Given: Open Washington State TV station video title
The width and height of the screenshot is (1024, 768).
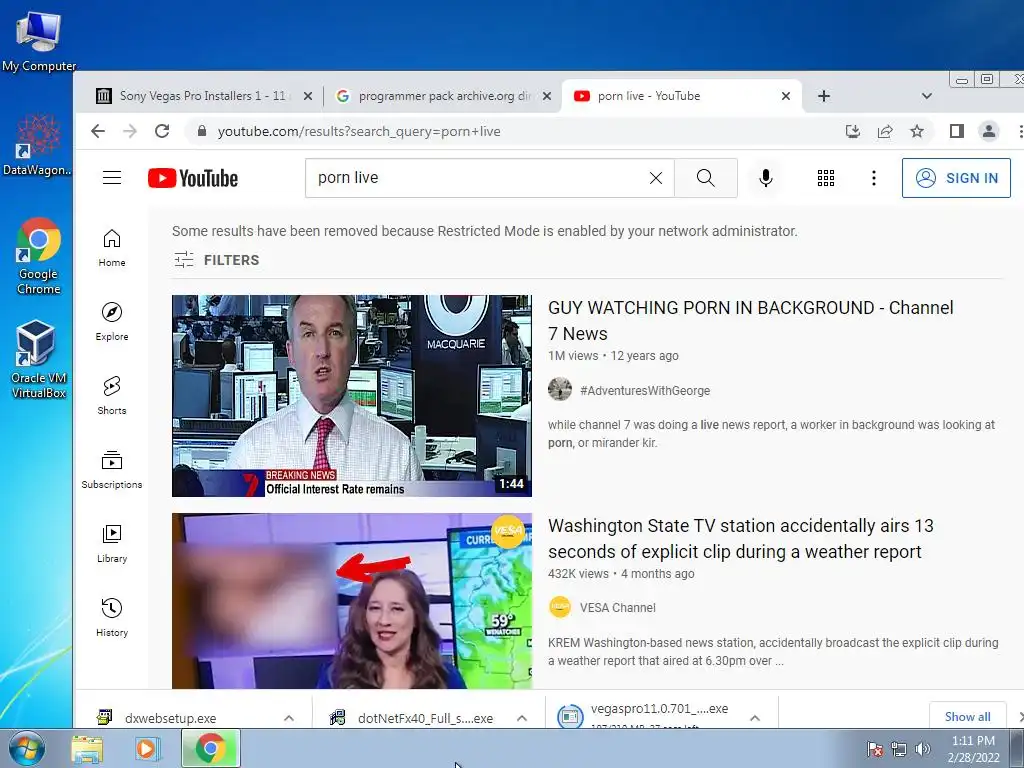Looking at the screenshot, I should (741, 538).
